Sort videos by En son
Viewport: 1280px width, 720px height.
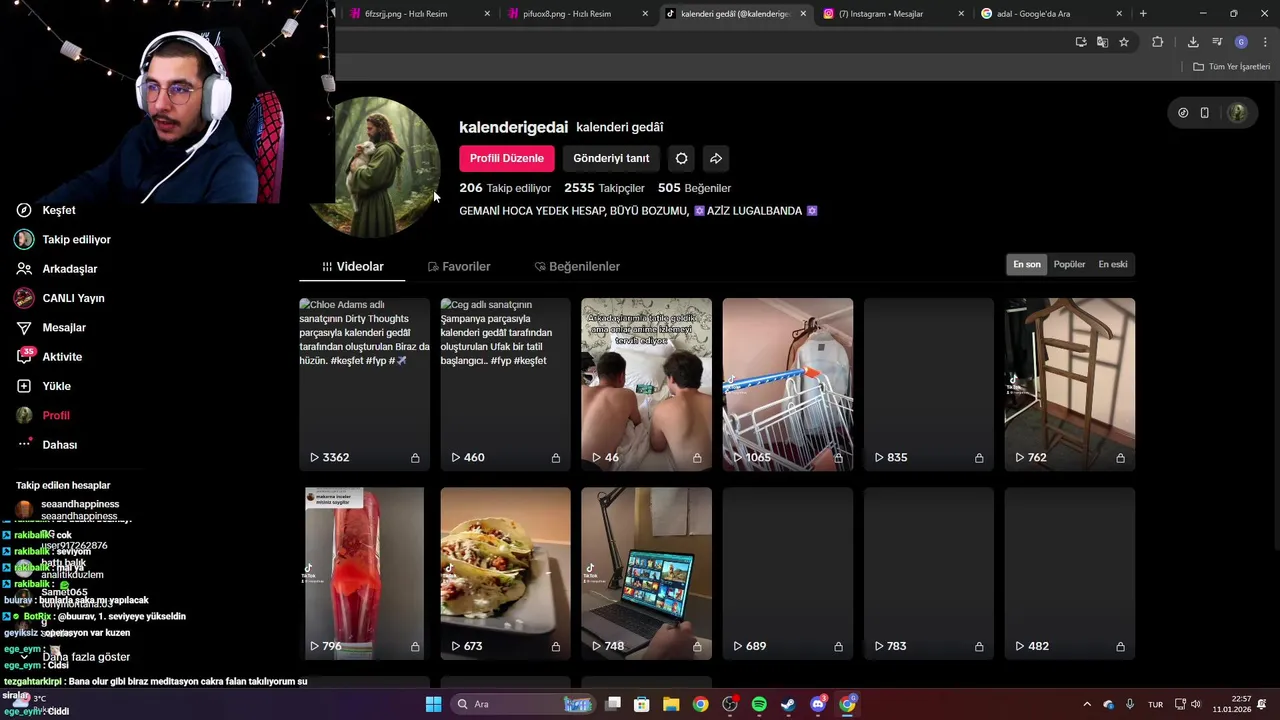[x=1027, y=264]
